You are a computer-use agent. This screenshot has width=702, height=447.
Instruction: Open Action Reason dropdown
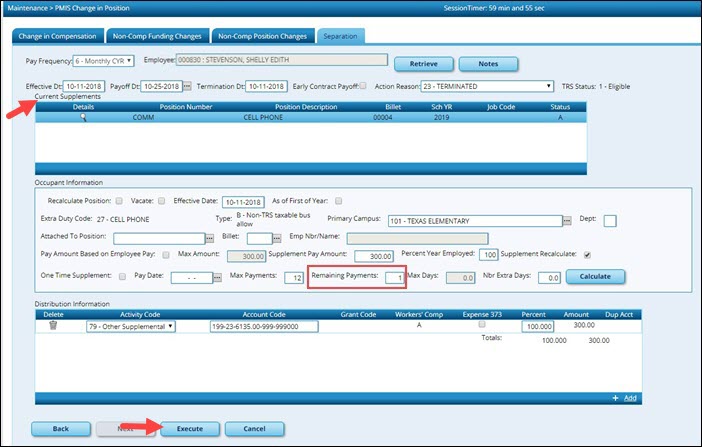(489, 86)
